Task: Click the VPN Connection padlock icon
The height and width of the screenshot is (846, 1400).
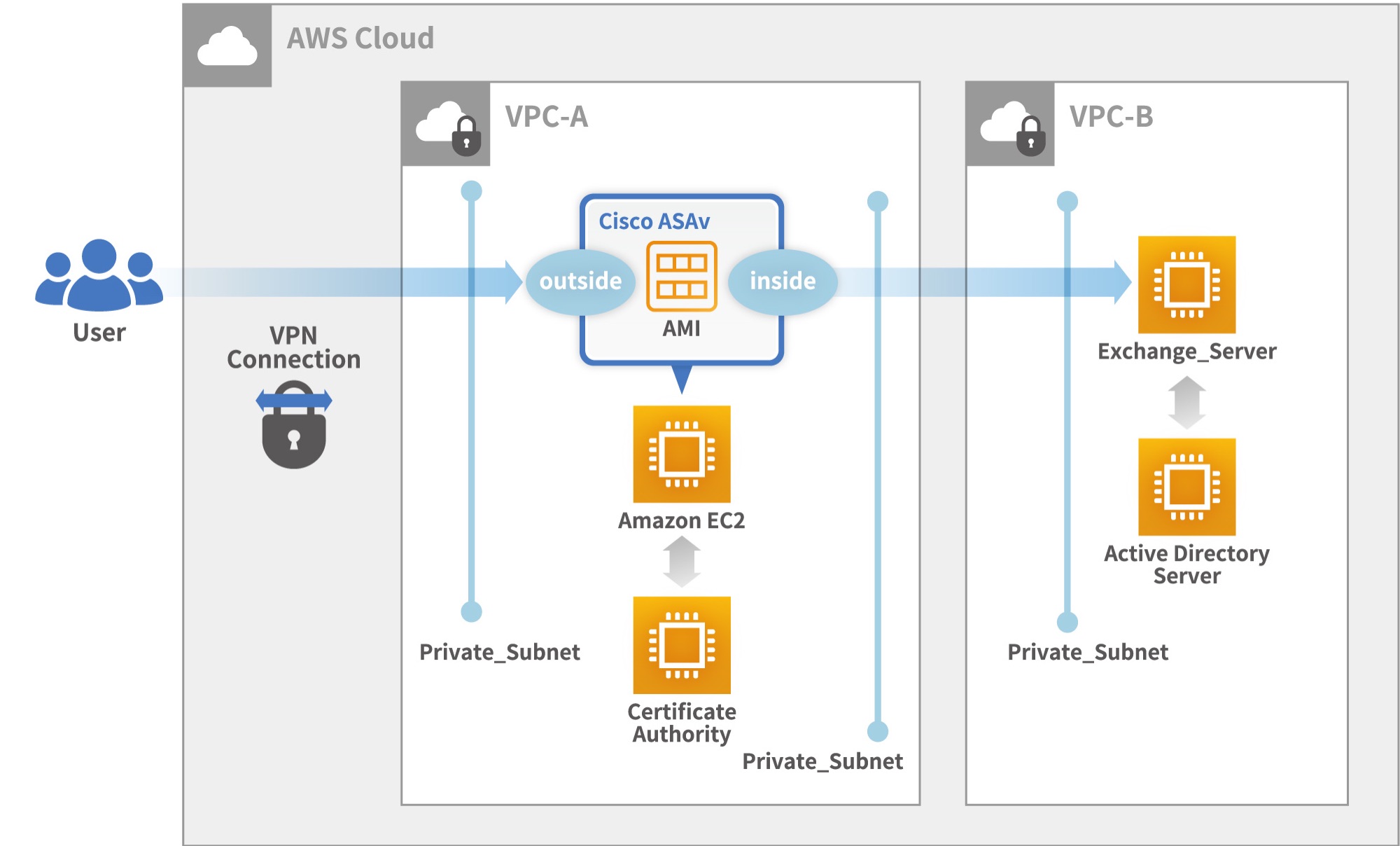Action: point(294,424)
